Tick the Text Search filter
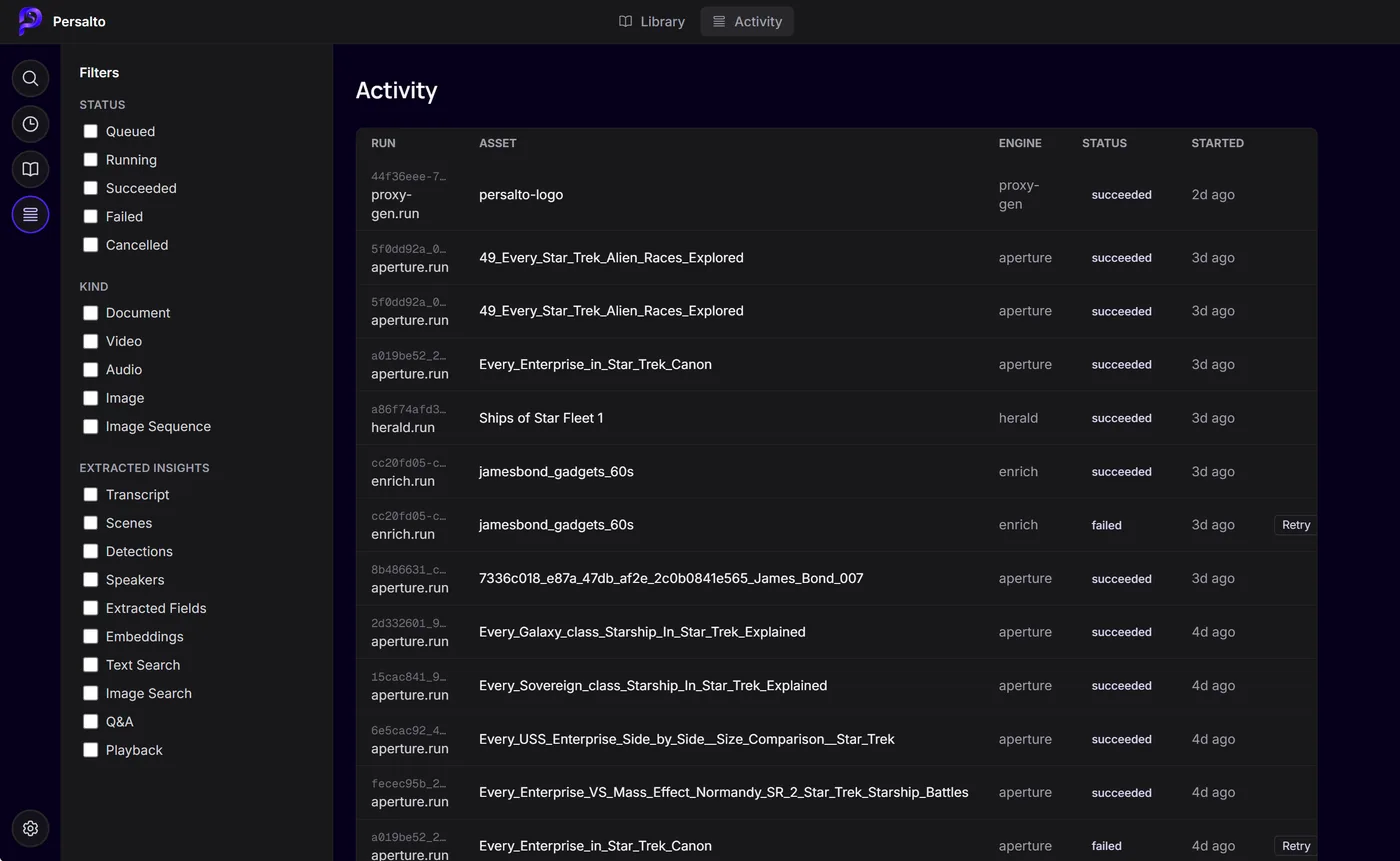 tap(90, 665)
